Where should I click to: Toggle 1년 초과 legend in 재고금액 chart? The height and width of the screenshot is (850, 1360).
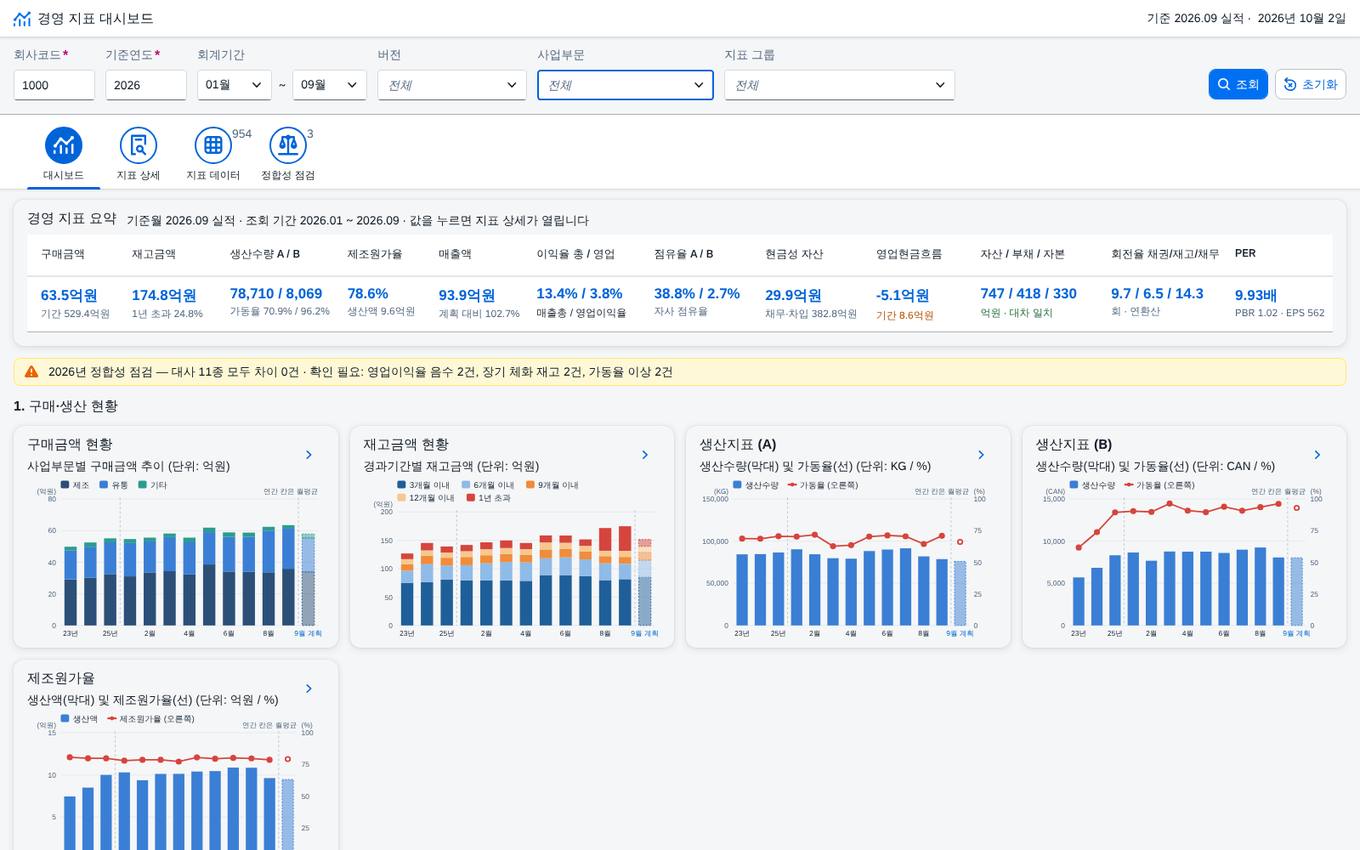click(x=488, y=497)
